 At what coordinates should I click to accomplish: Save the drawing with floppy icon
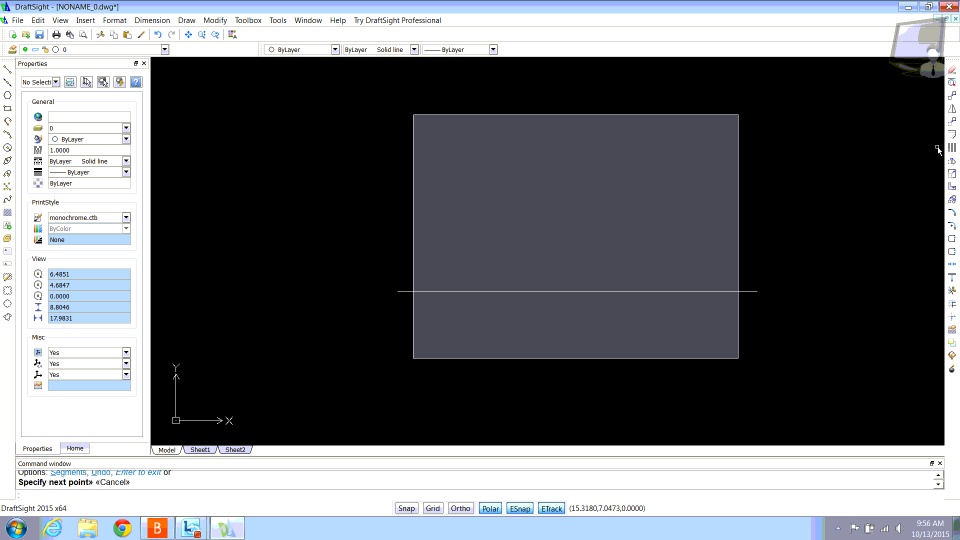[39, 35]
